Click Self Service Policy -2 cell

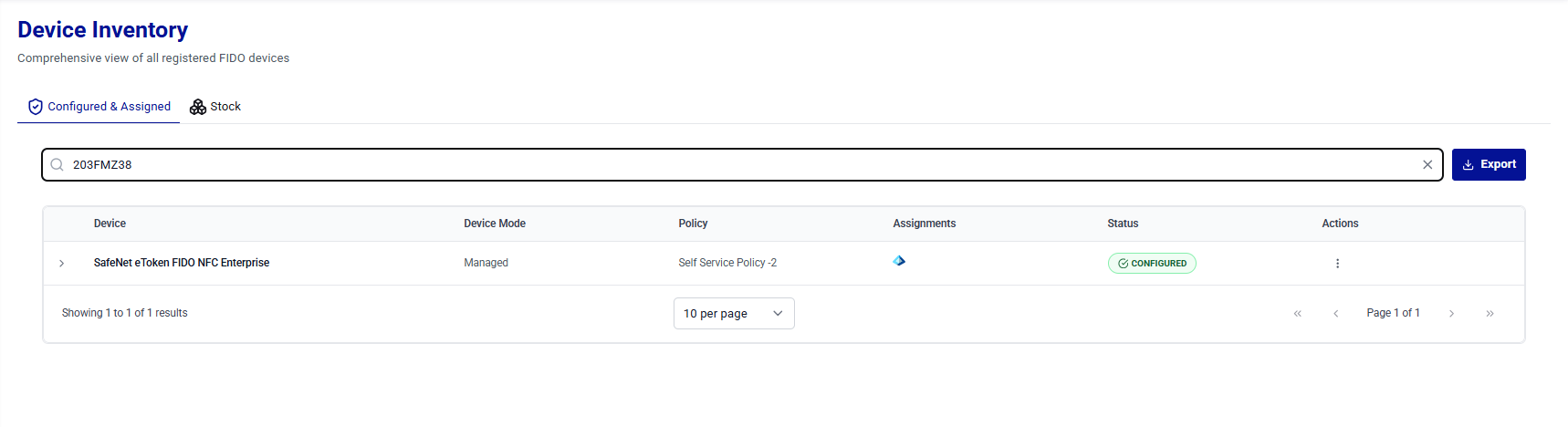click(x=727, y=263)
